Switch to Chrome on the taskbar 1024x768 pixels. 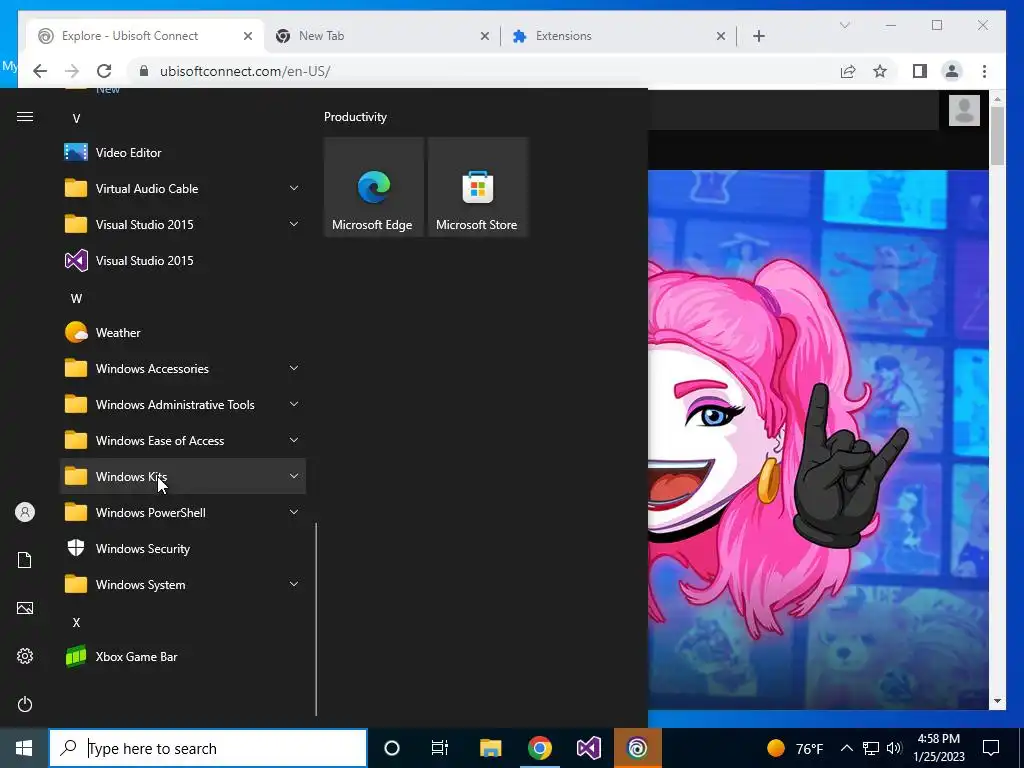(539, 748)
